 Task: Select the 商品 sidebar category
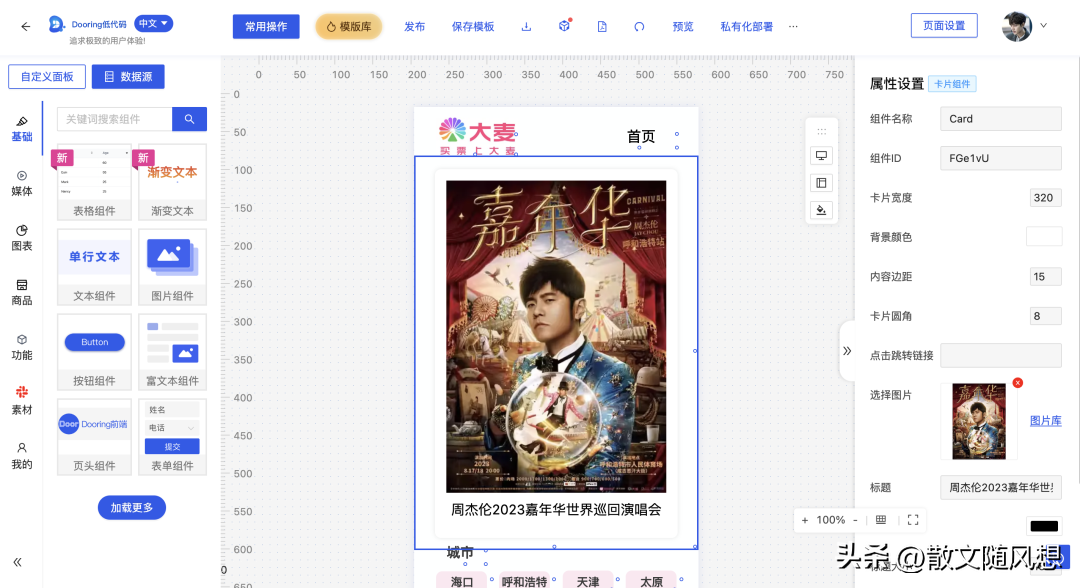(x=21, y=293)
